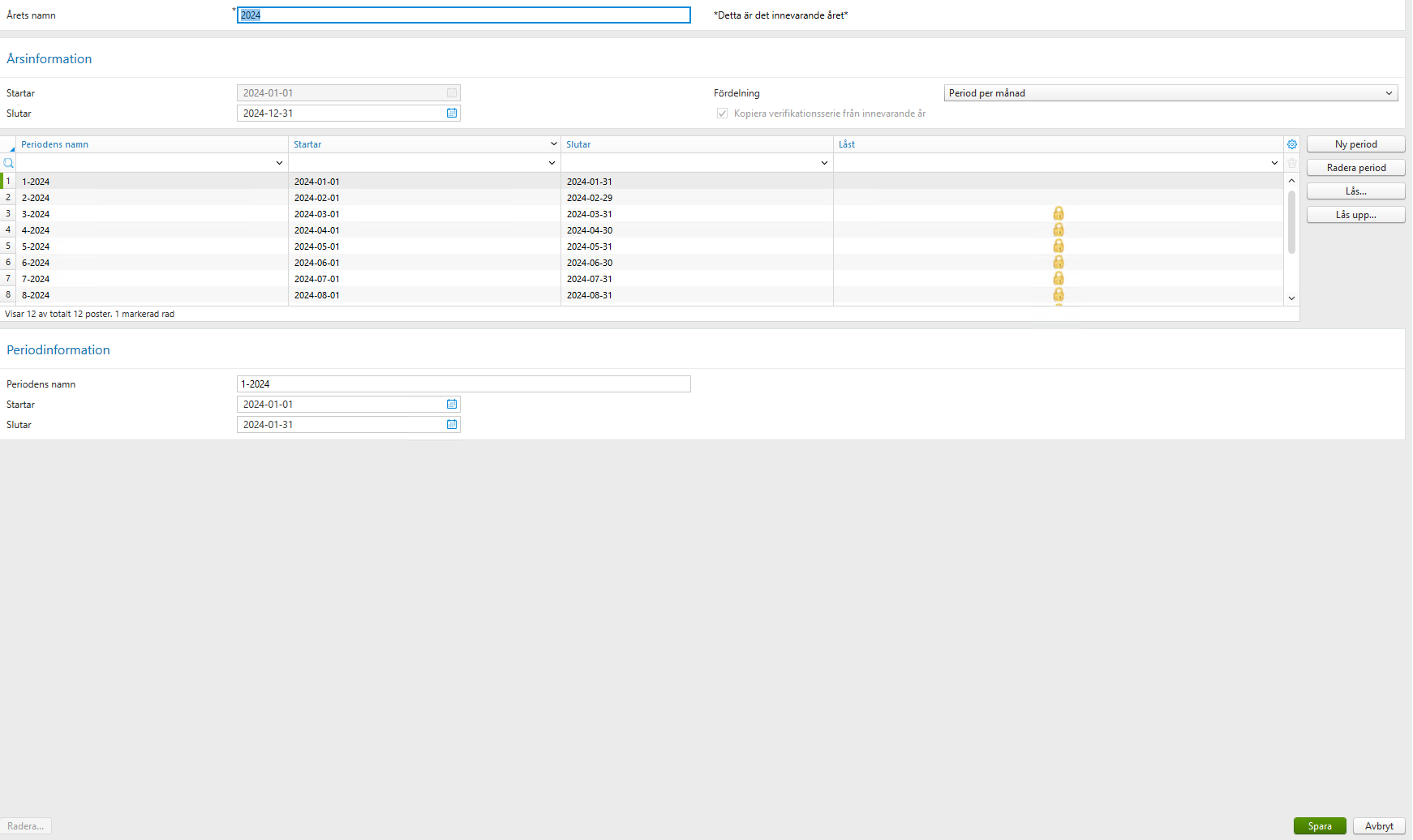Click the lock icon on row 7-2024

1059,278
